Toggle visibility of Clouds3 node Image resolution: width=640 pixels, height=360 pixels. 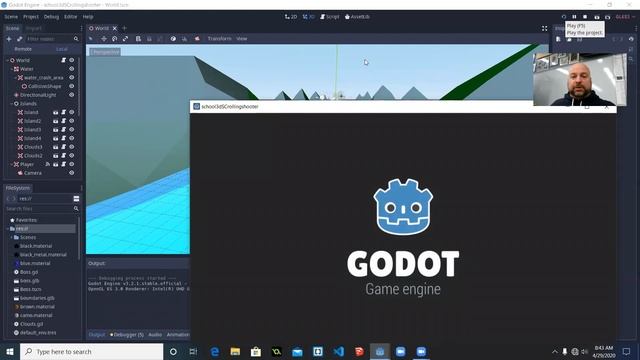coord(71,147)
